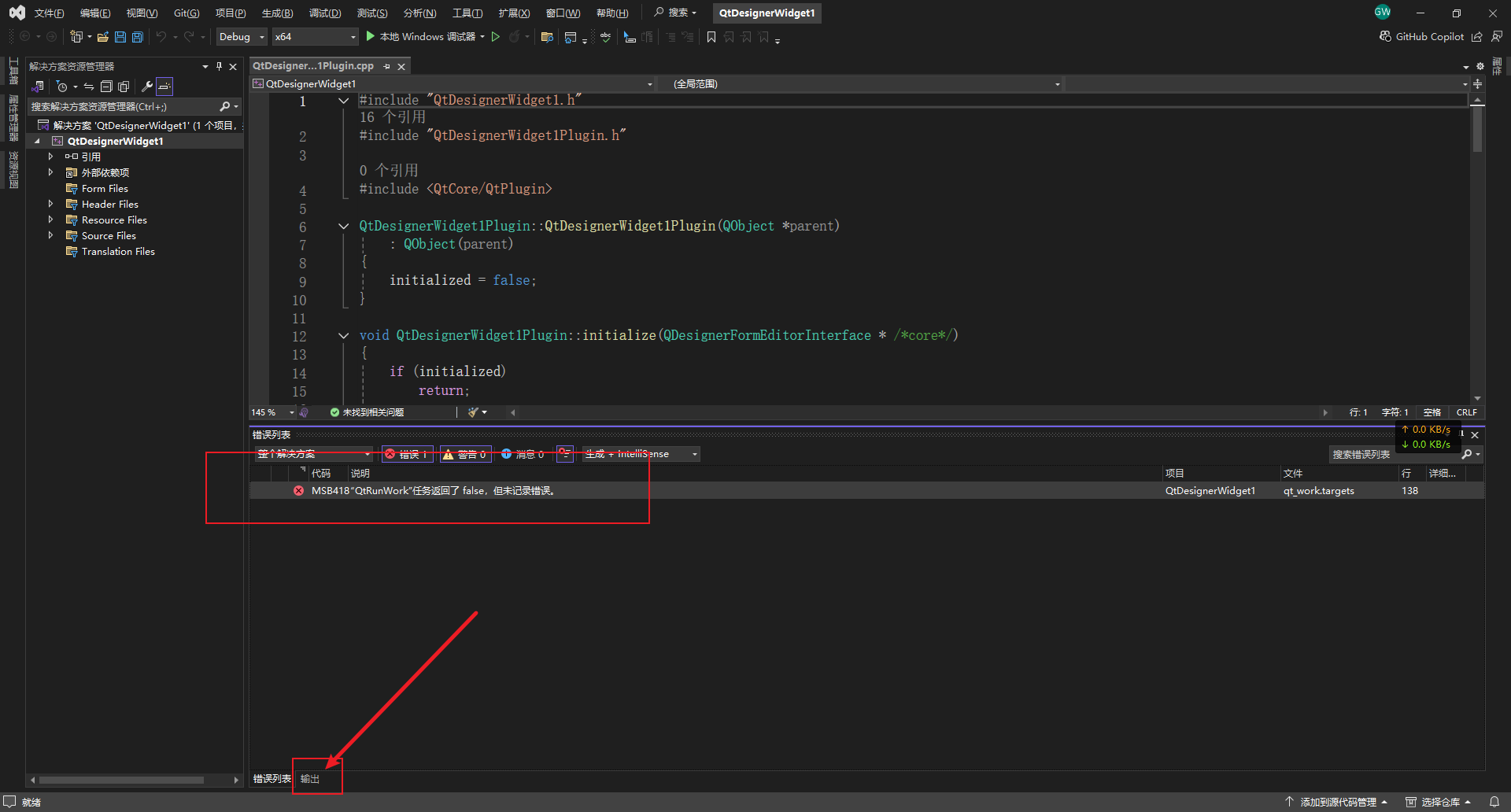The height and width of the screenshot is (812, 1511).
Task: Click the Solution Explorer properties wrench icon
Action: coord(146,87)
